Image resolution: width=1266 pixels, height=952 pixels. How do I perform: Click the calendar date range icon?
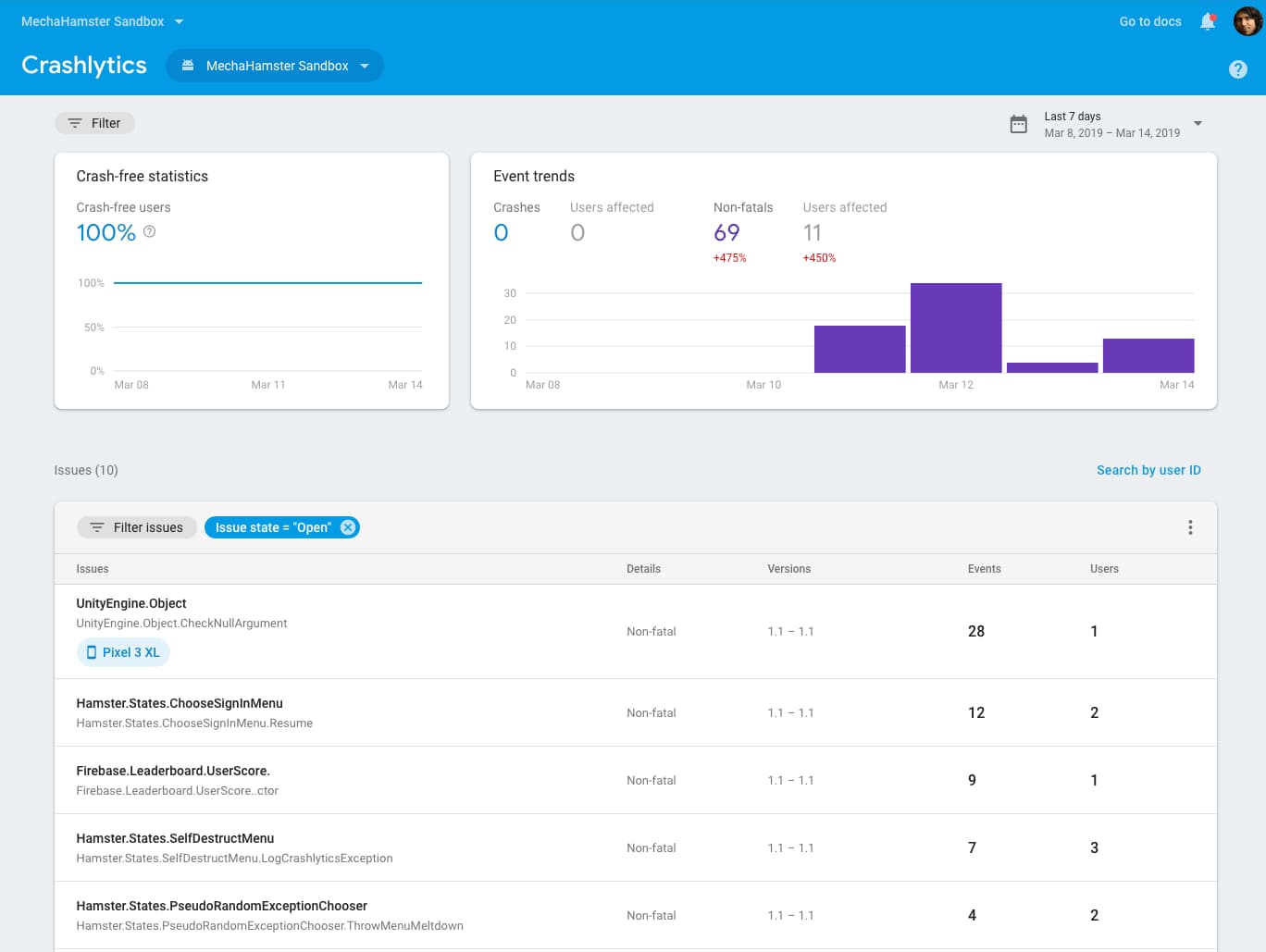[1018, 124]
